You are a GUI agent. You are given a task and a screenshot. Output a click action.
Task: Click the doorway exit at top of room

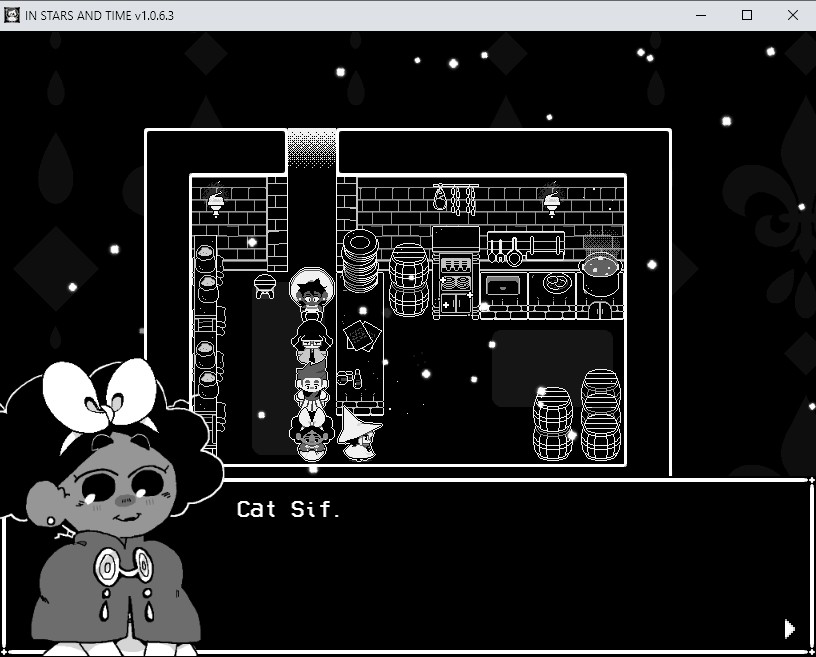click(312, 148)
